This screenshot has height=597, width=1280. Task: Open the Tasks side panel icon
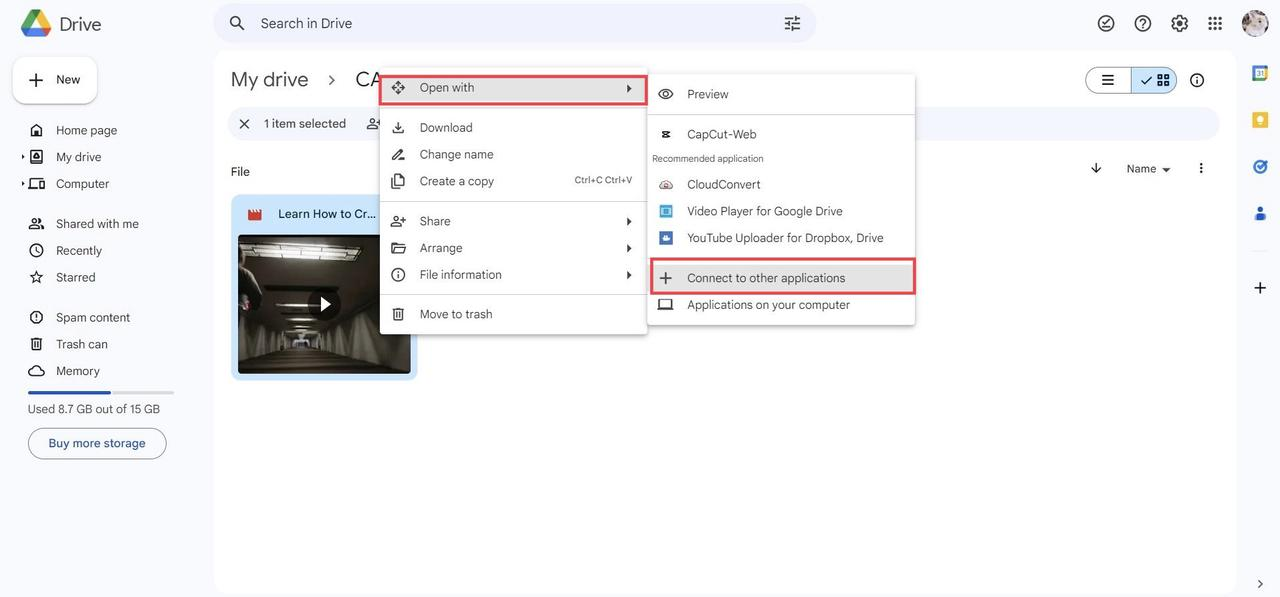point(1260,166)
